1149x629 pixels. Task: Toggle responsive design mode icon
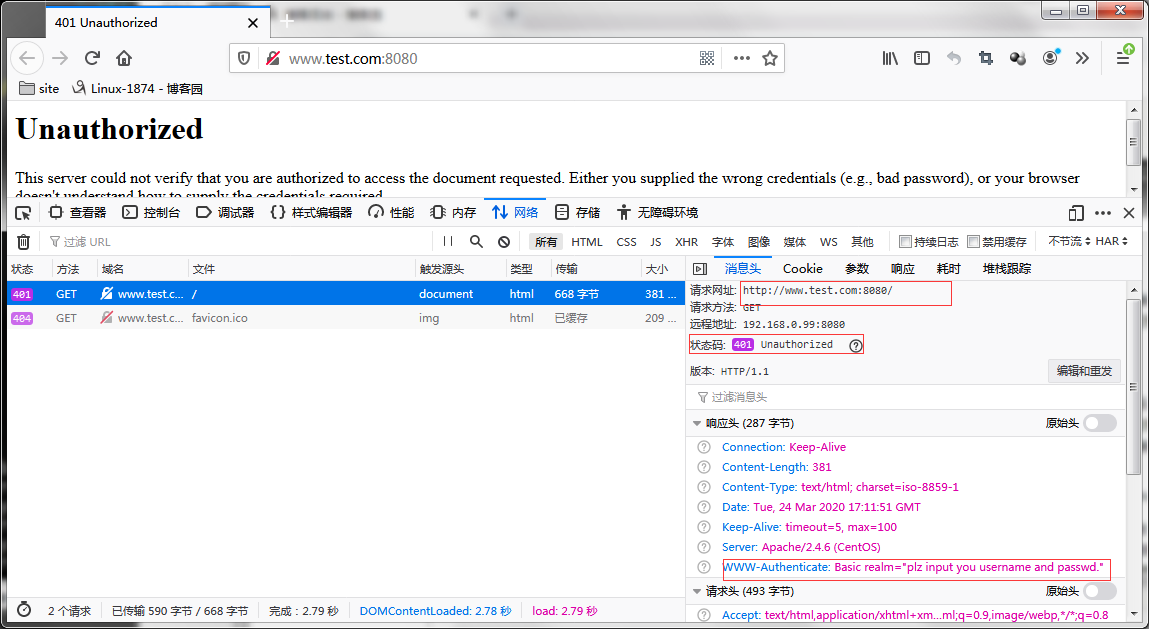tap(1076, 213)
